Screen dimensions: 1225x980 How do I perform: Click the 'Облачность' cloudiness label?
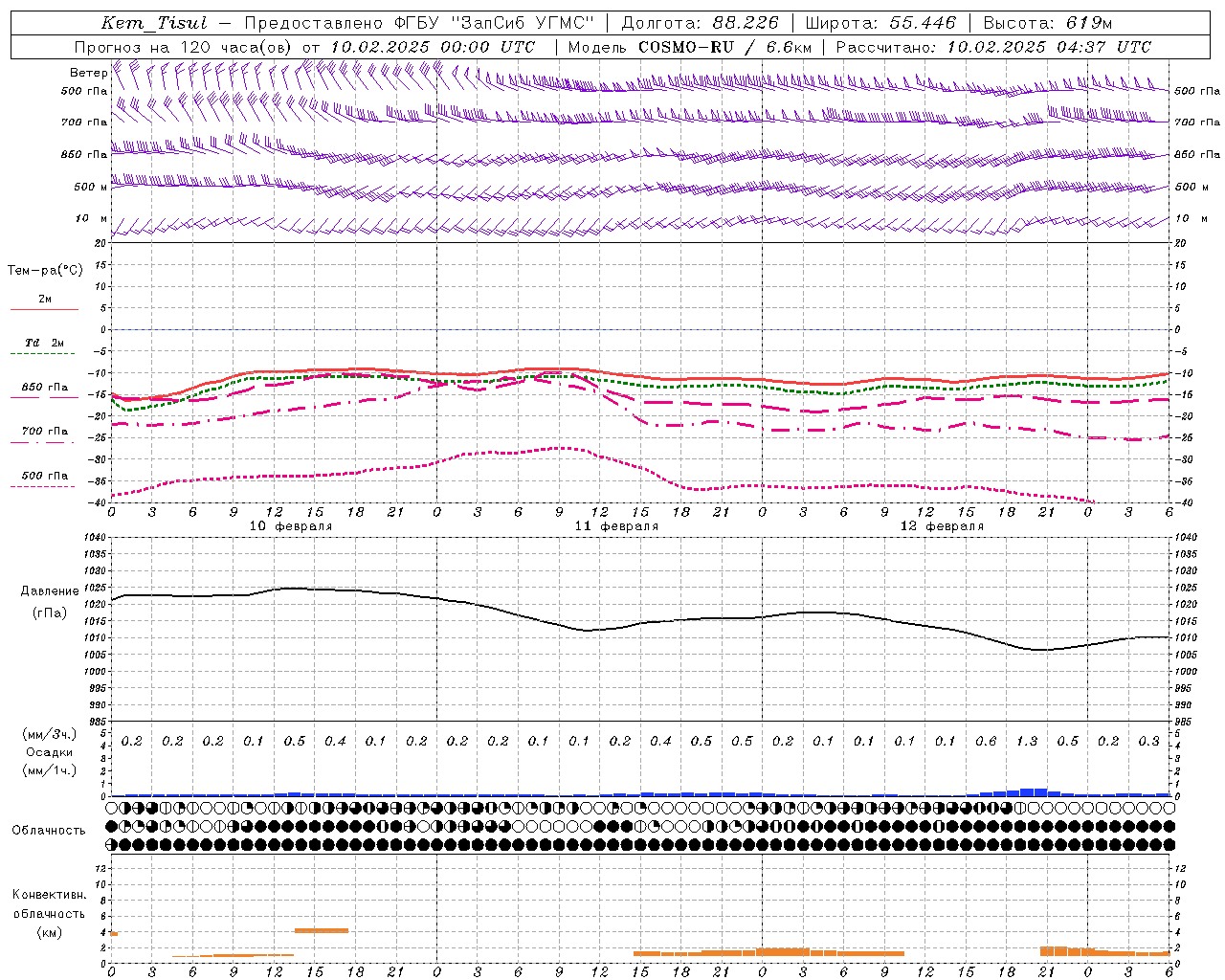[49, 831]
